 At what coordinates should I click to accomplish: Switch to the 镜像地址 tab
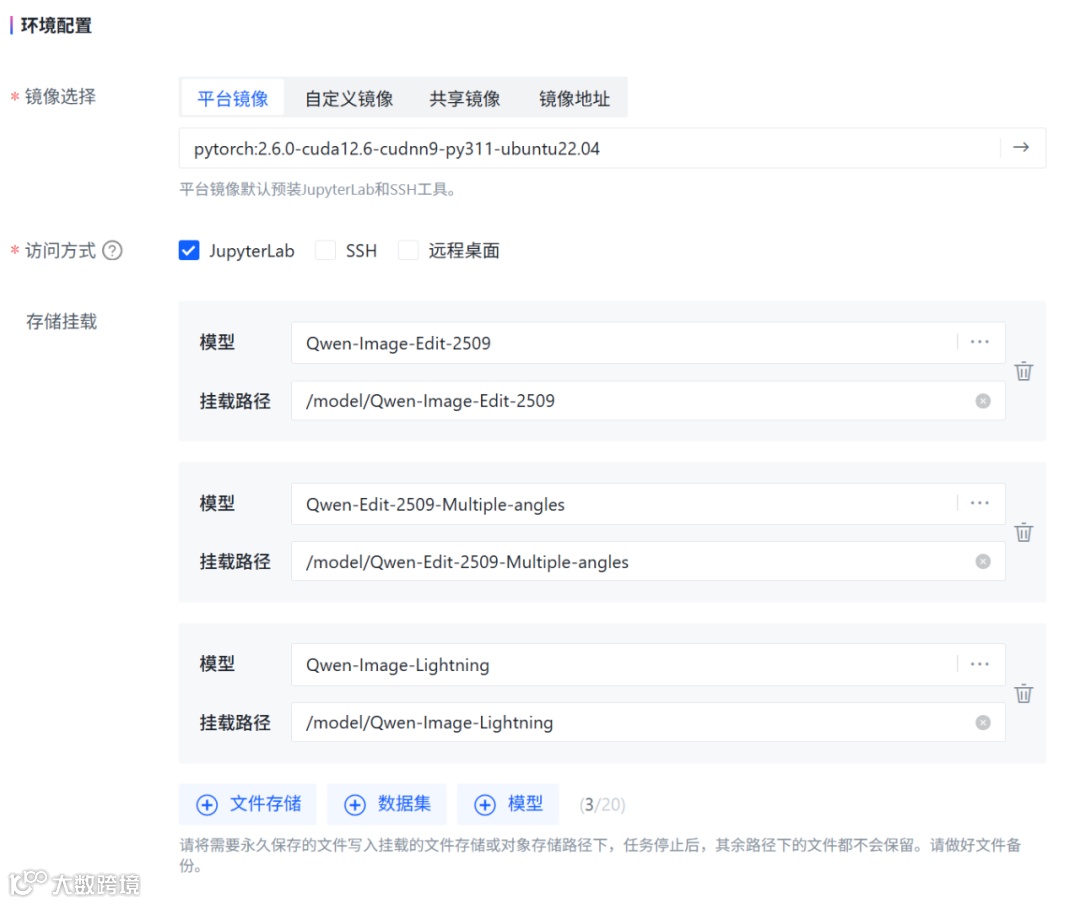click(x=574, y=99)
